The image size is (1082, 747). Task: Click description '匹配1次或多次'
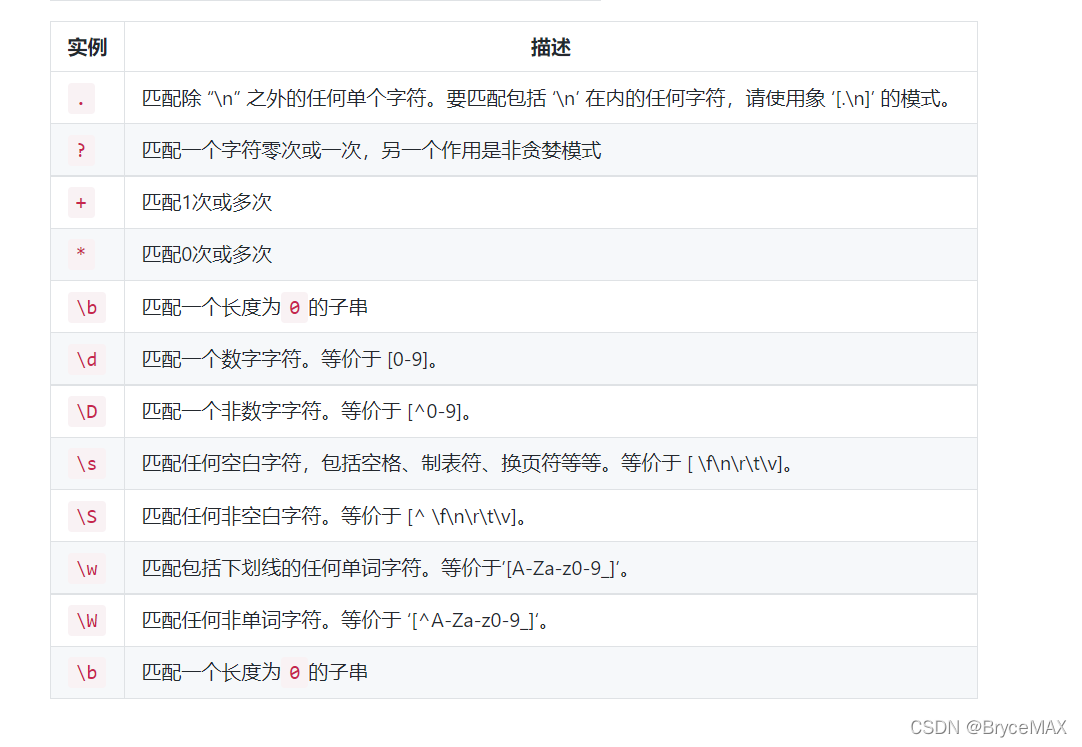(x=207, y=203)
